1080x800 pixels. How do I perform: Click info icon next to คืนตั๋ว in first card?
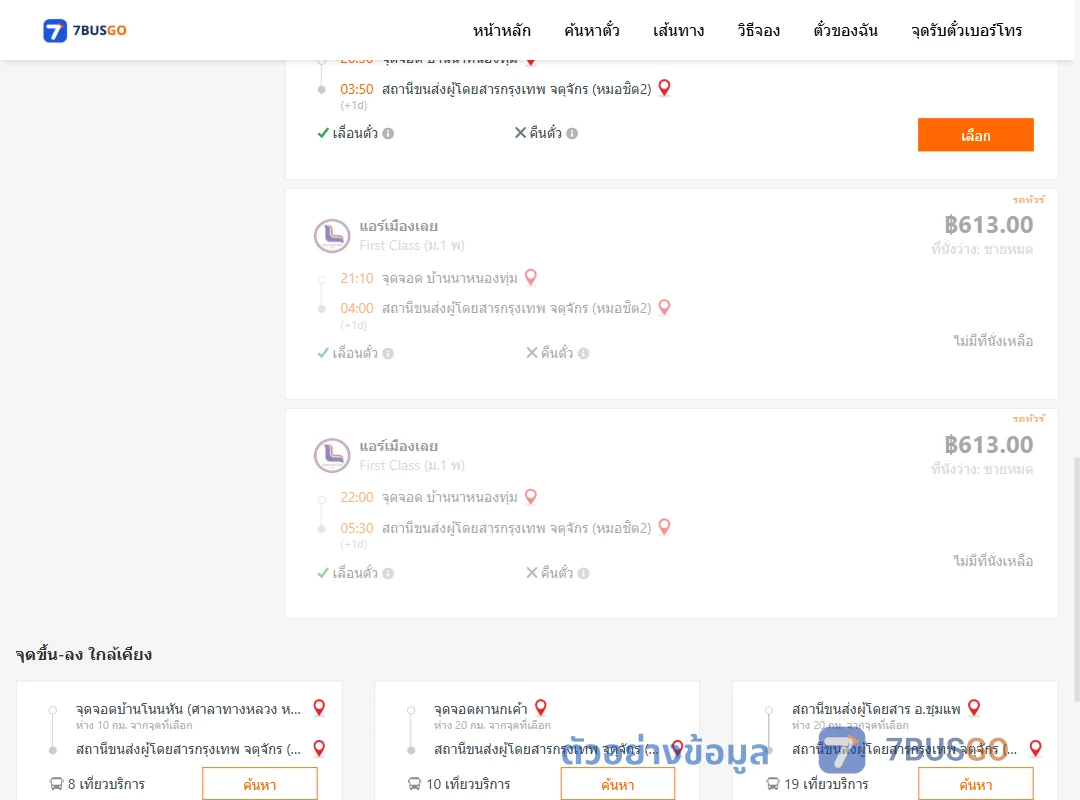coord(572,133)
